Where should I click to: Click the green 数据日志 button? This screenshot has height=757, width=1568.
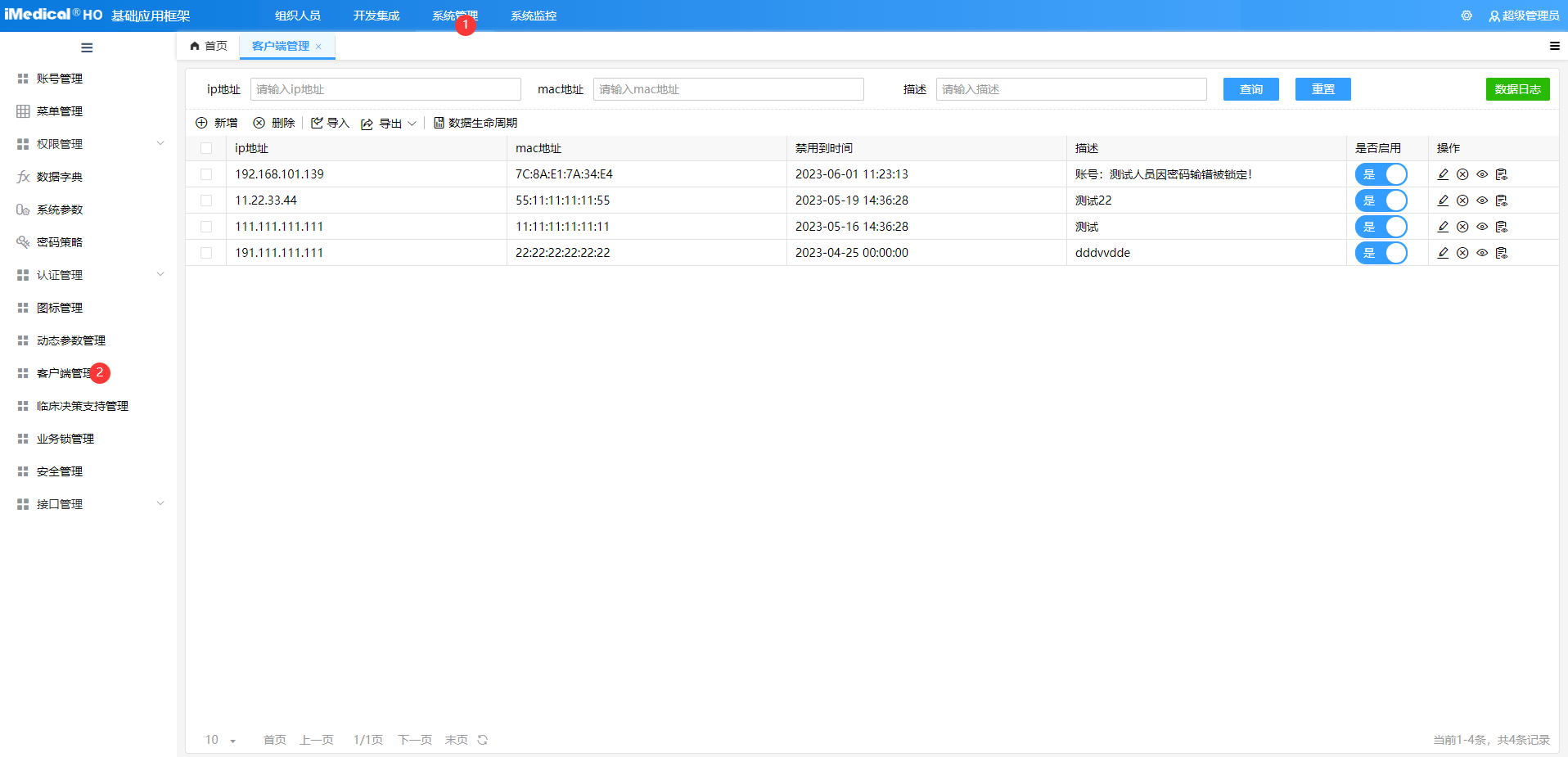(1517, 89)
